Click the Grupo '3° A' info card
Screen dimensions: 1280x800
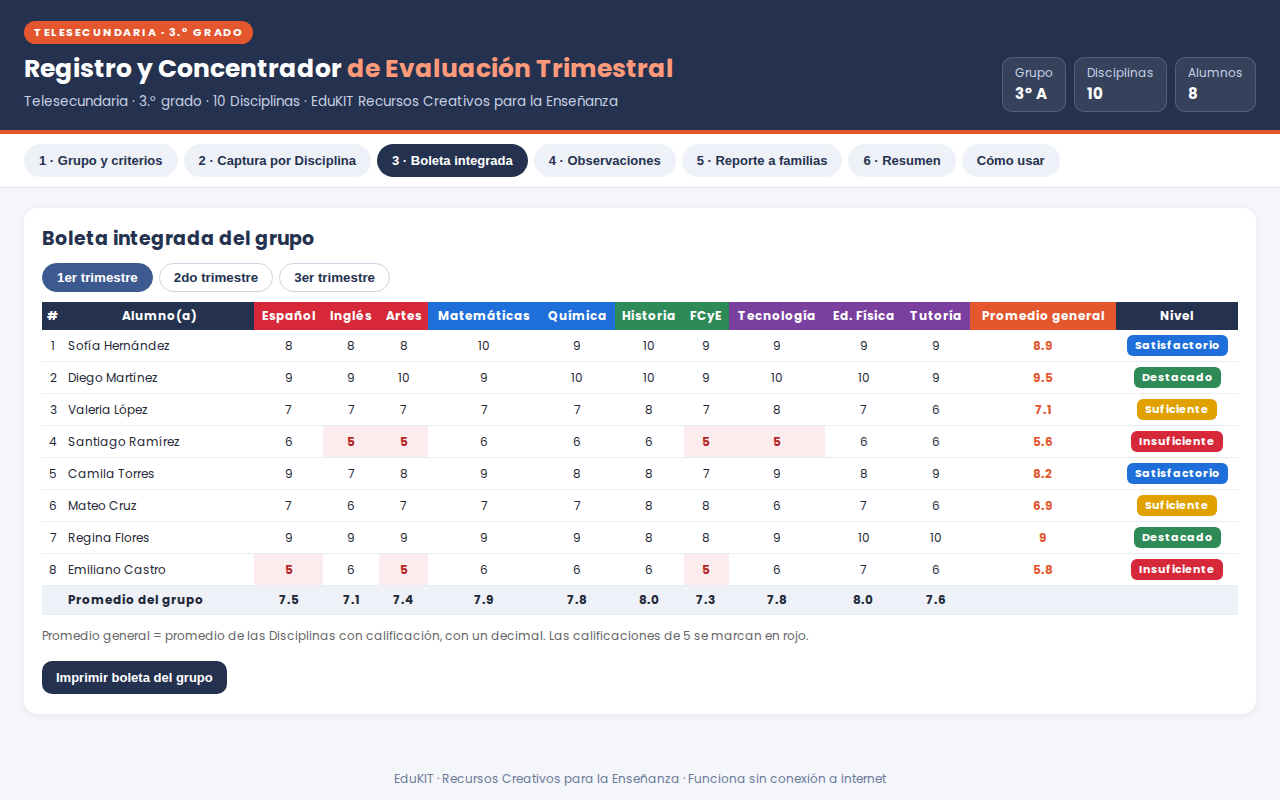[x=1034, y=84]
